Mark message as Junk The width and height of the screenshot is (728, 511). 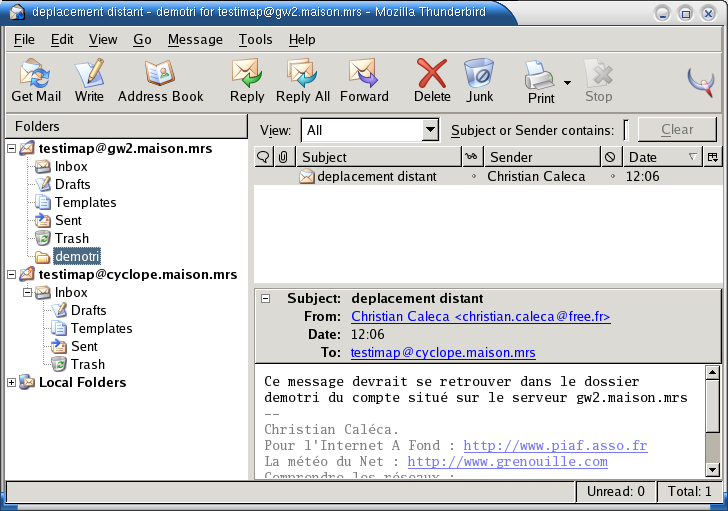click(479, 80)
